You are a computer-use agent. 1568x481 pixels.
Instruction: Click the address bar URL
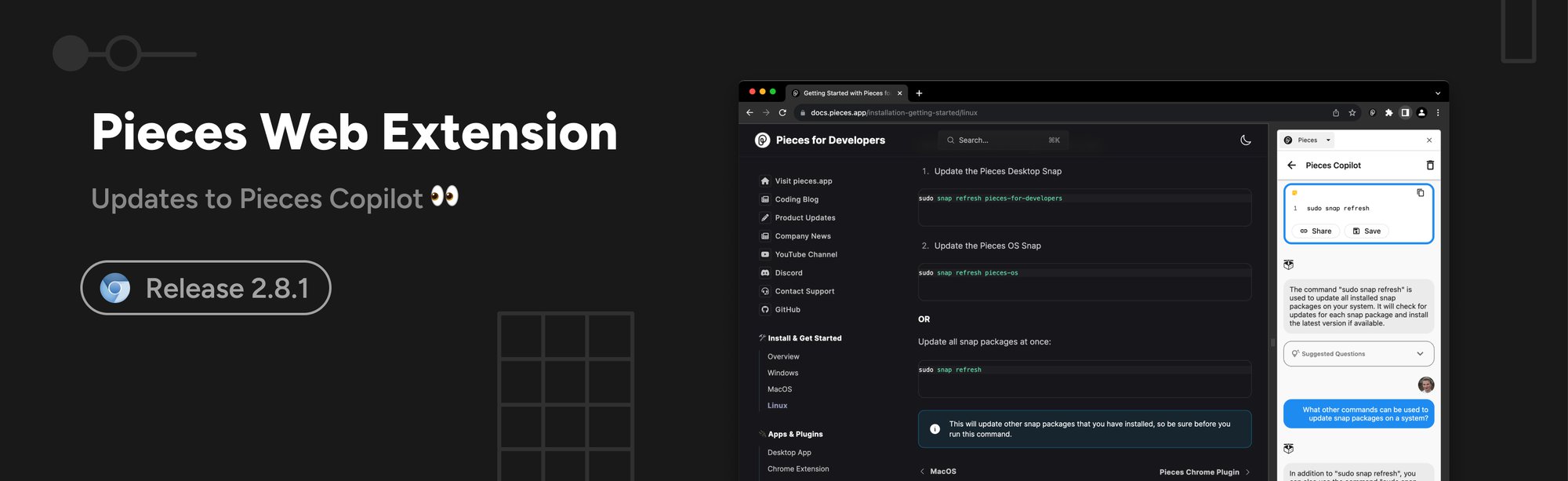click(894, 113)
